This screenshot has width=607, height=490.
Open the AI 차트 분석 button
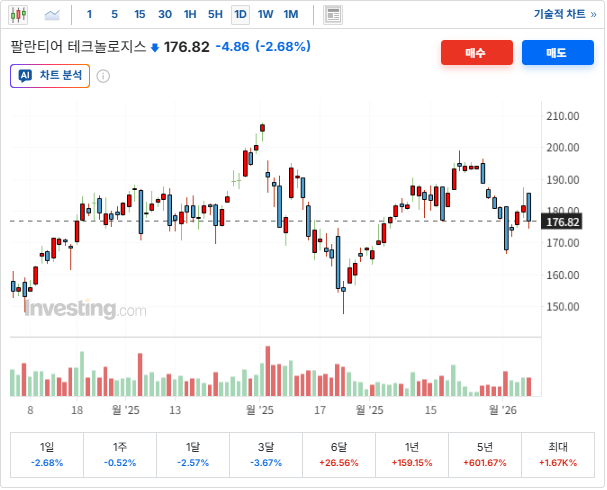click(50, 76)
